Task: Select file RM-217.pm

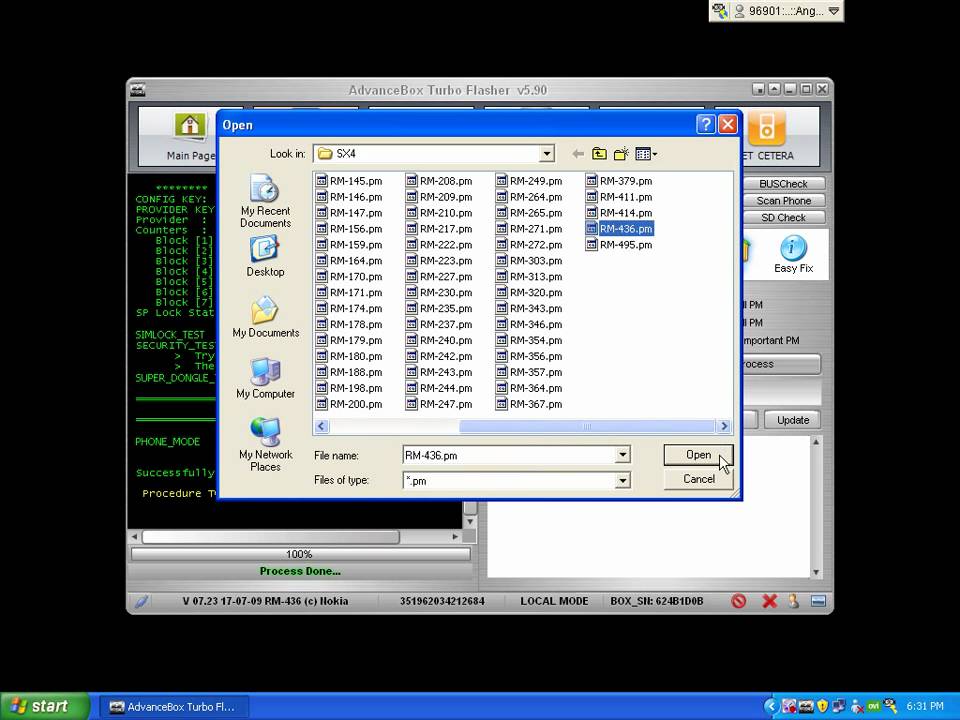Action: (439, 229)
